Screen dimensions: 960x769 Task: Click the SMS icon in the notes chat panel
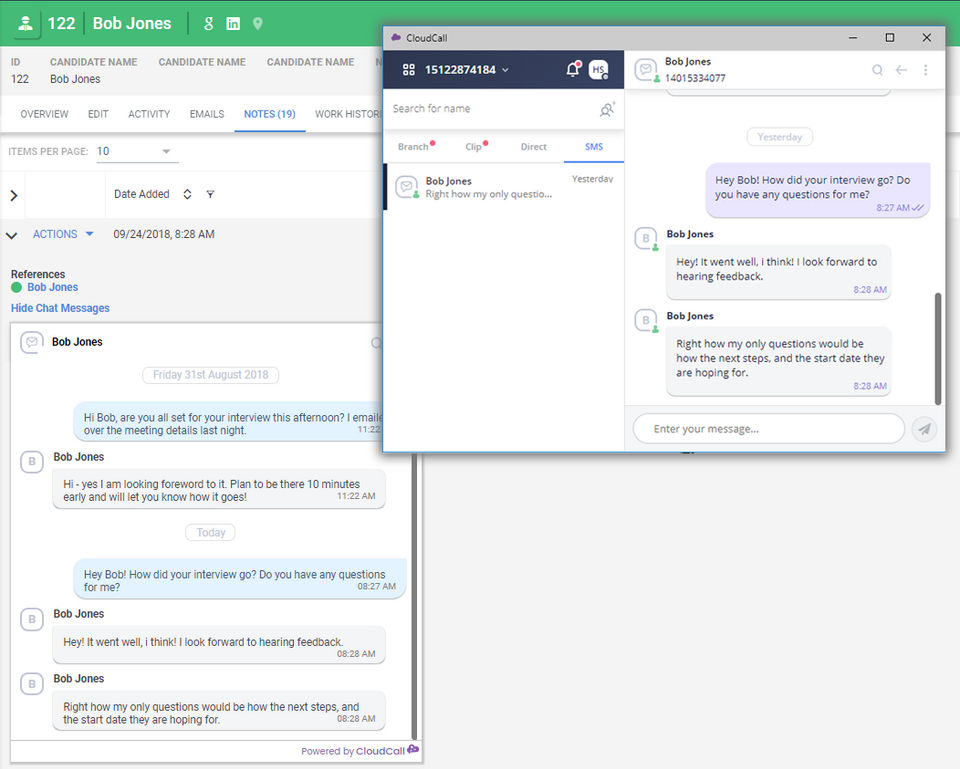click(x=32, y=342)
